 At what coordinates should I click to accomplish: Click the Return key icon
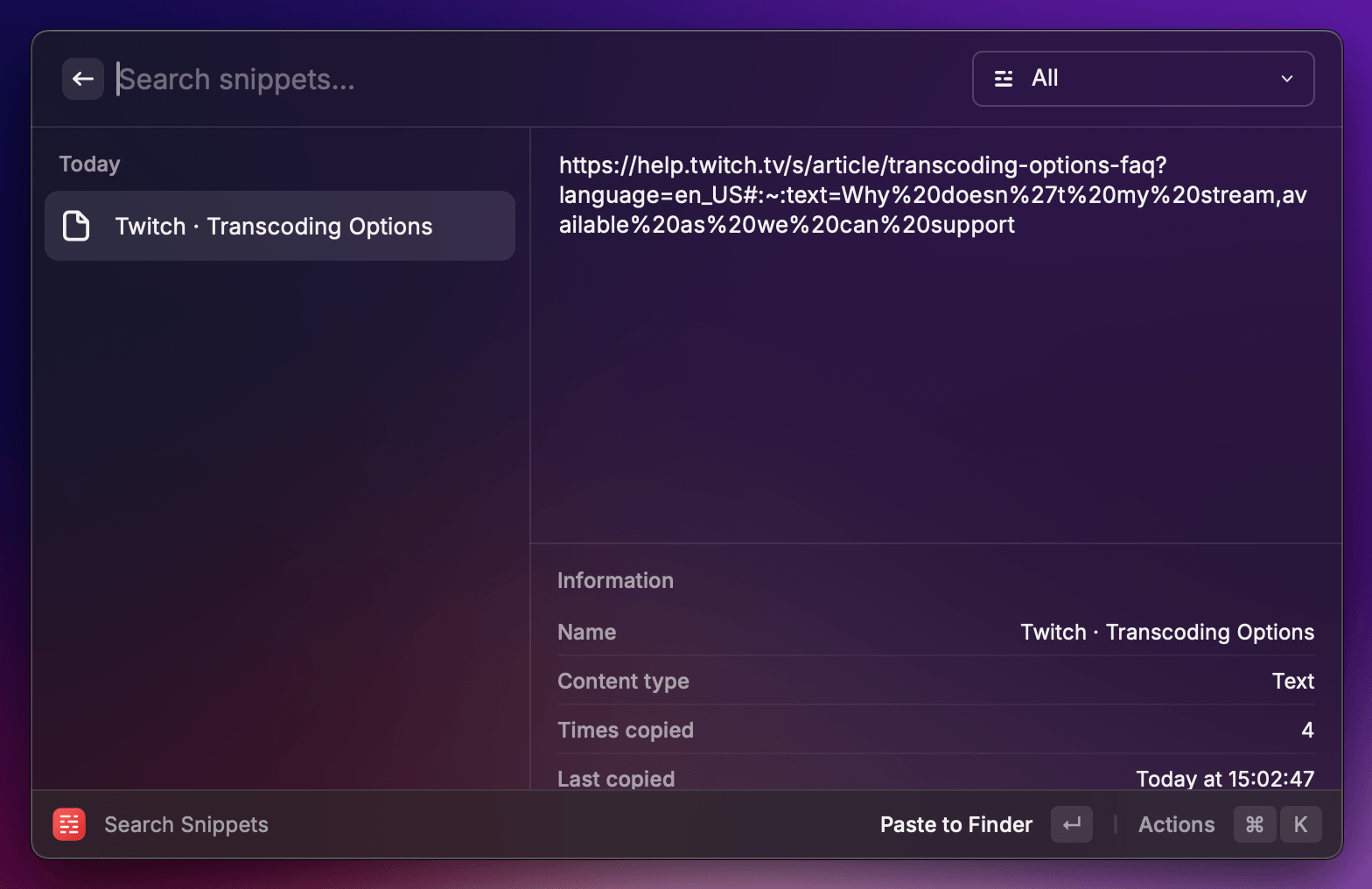[x=1071, y=824]
